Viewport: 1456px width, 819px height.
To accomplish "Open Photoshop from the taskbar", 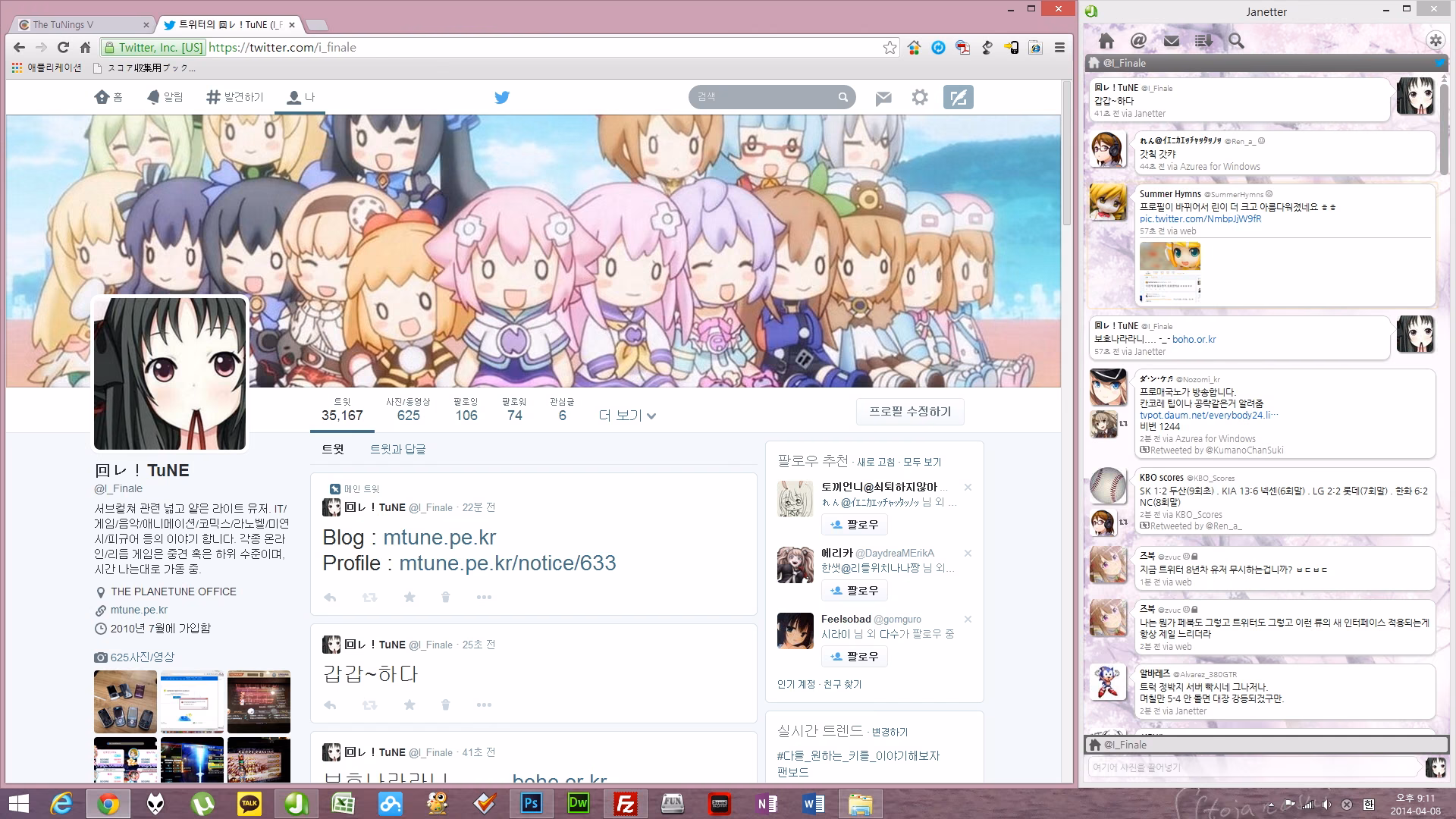I will [x=530, y=803].
